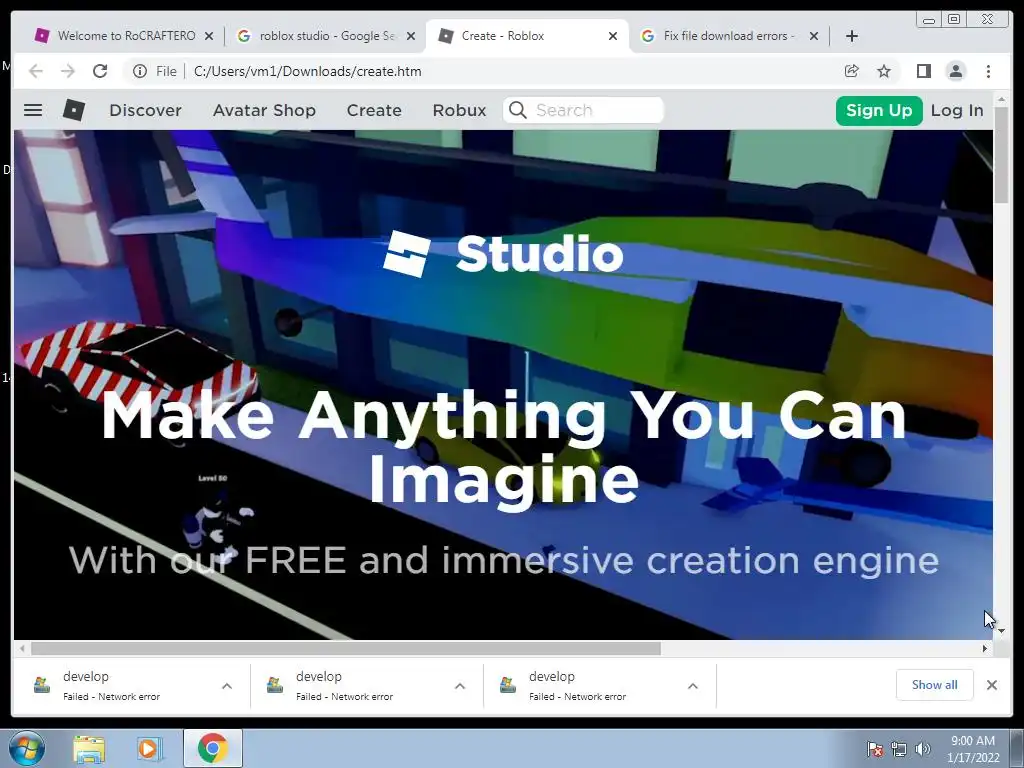Viewport: 1024px width, 768px height.
Task: Expand options for first develop download
Action: pos(227,686)
